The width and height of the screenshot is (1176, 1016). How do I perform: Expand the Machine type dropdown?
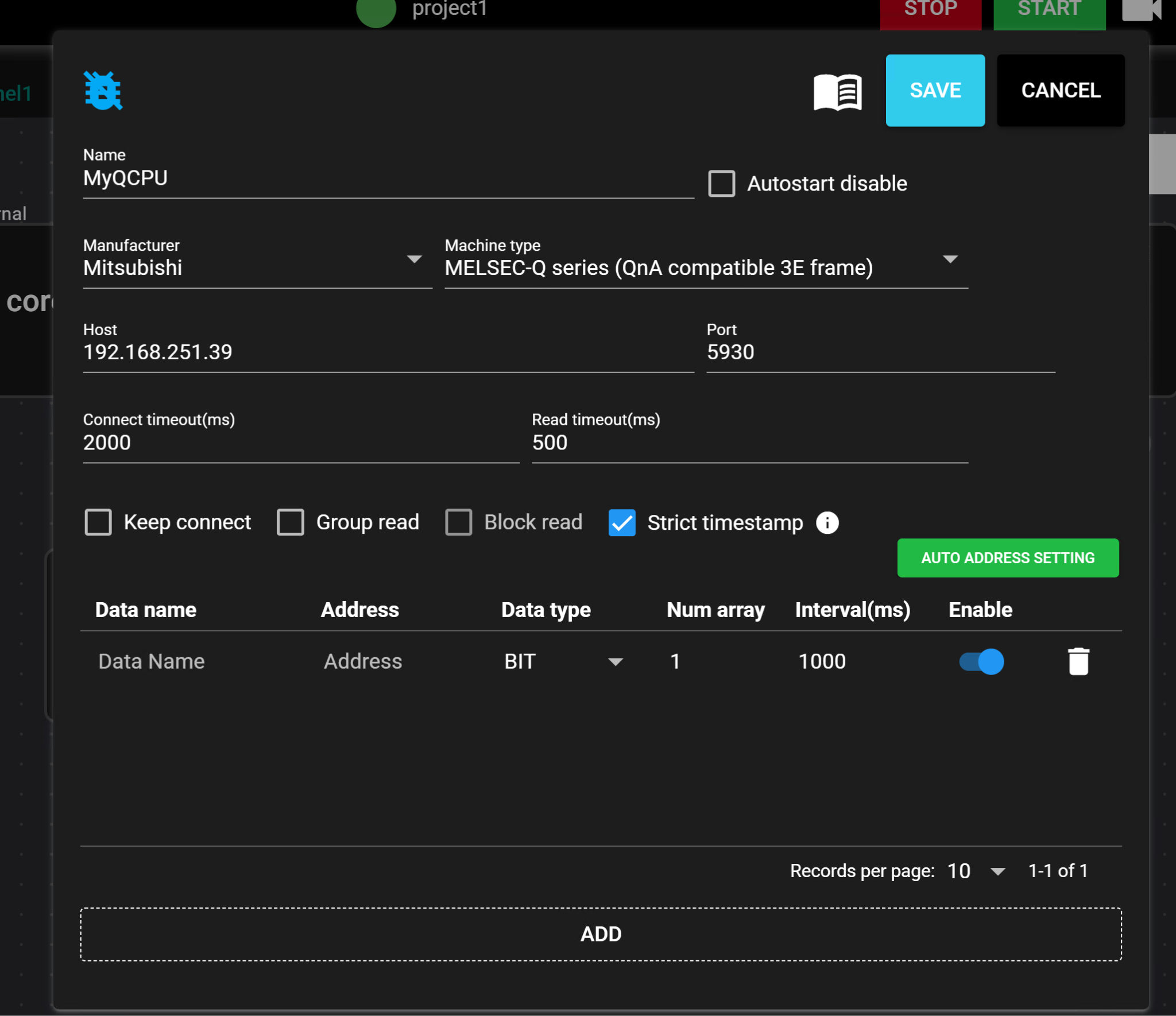(706, 267)
